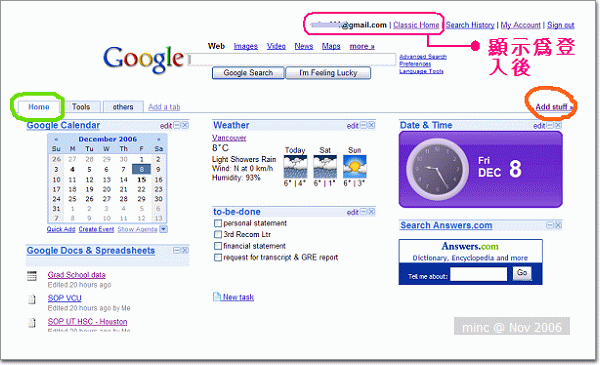Check the personal statement task
The height and width of the screenshot is (365, 600).
click(218, 223)
